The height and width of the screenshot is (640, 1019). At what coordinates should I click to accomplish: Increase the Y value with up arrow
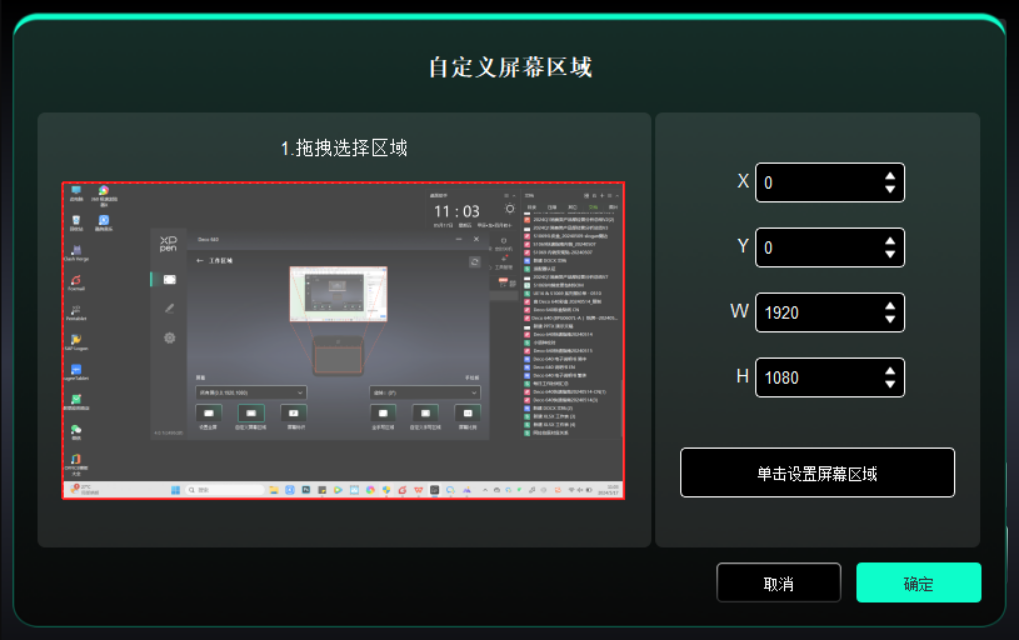[890, 241]
